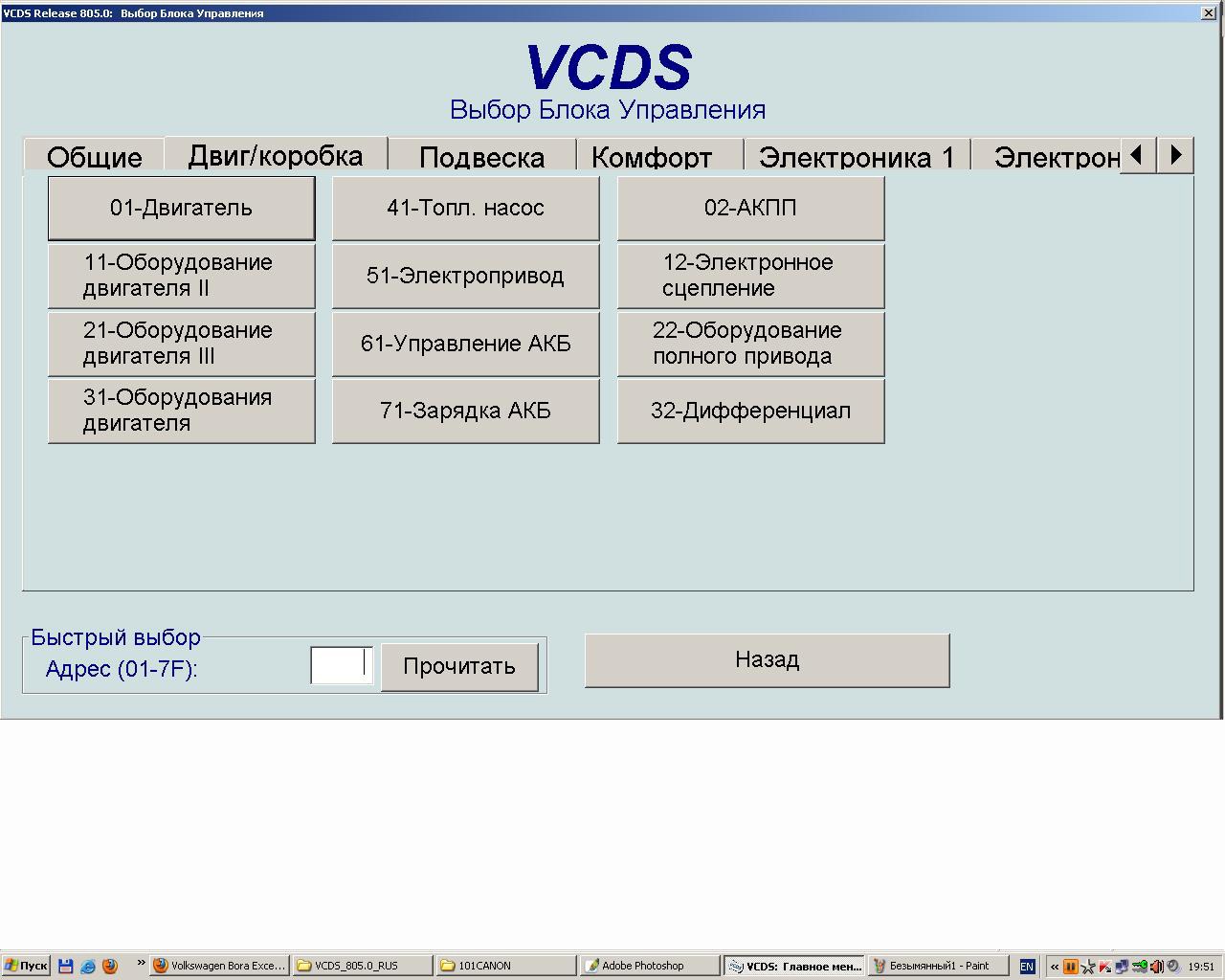Close the VCDS window

[x=1209, y=12]
